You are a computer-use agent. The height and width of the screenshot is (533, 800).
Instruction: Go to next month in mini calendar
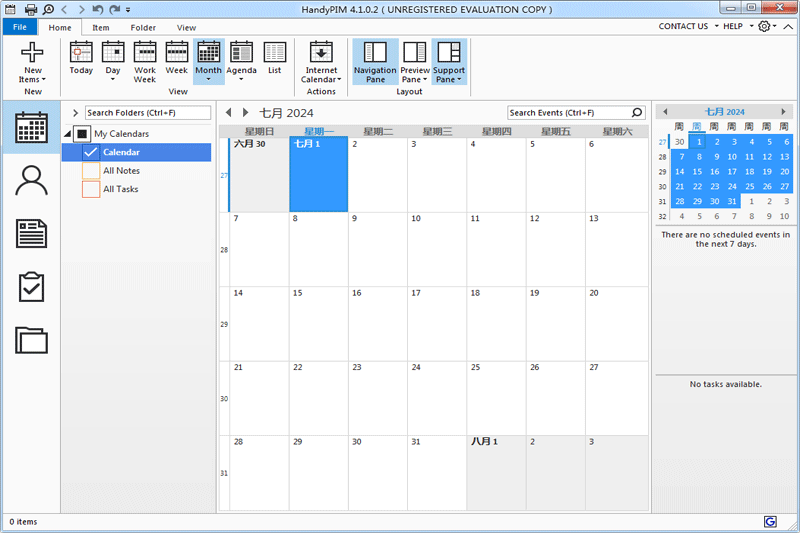[x=783, y=112]
